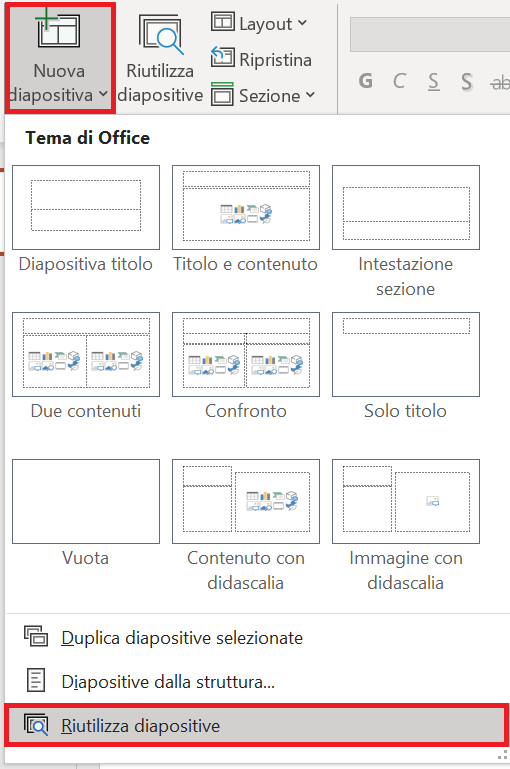Toggle italic with the C button
Screen dimensions: 510x769
(399, 81)
